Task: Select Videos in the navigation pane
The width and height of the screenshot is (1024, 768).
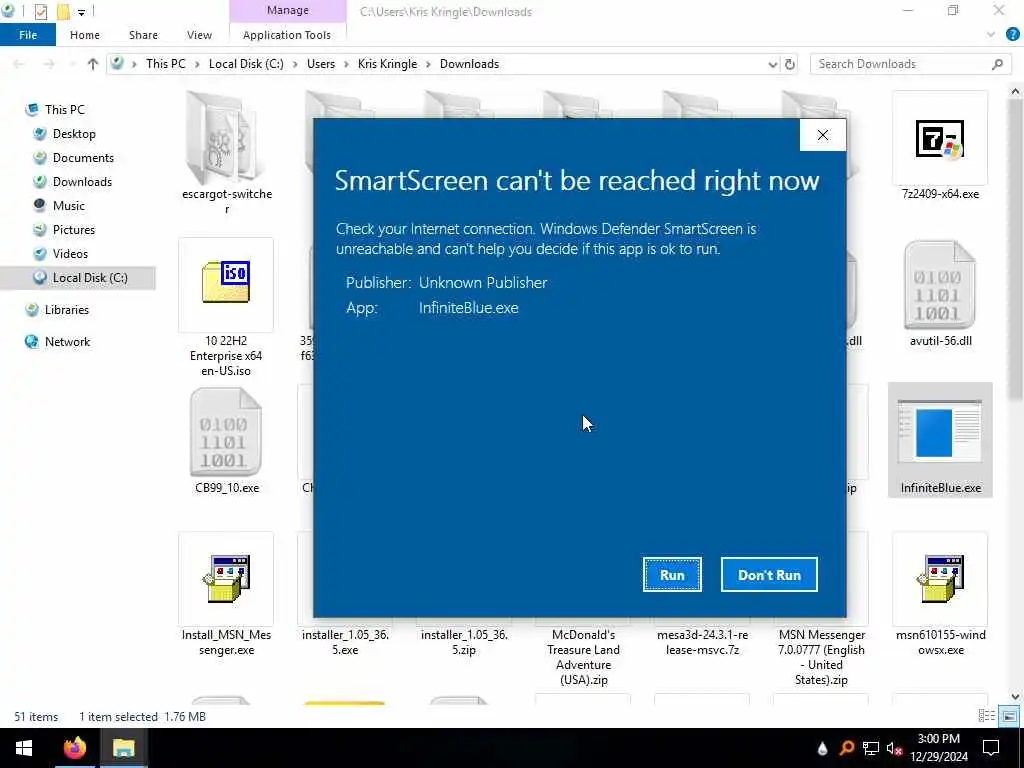Action: coord(70,254)
